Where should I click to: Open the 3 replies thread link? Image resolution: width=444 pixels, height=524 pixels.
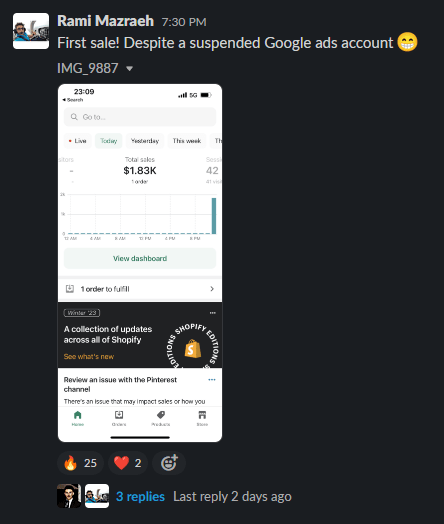click(140, 497)
